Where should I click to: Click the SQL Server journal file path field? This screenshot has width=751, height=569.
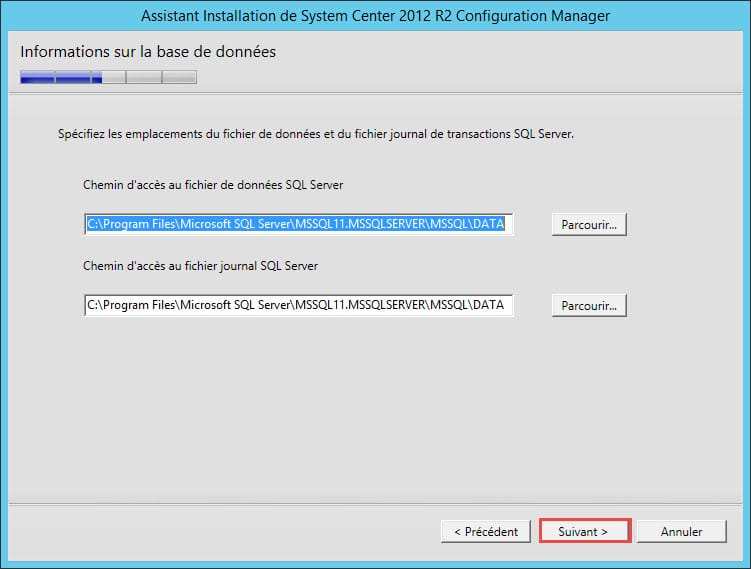[x=298, y=305]
